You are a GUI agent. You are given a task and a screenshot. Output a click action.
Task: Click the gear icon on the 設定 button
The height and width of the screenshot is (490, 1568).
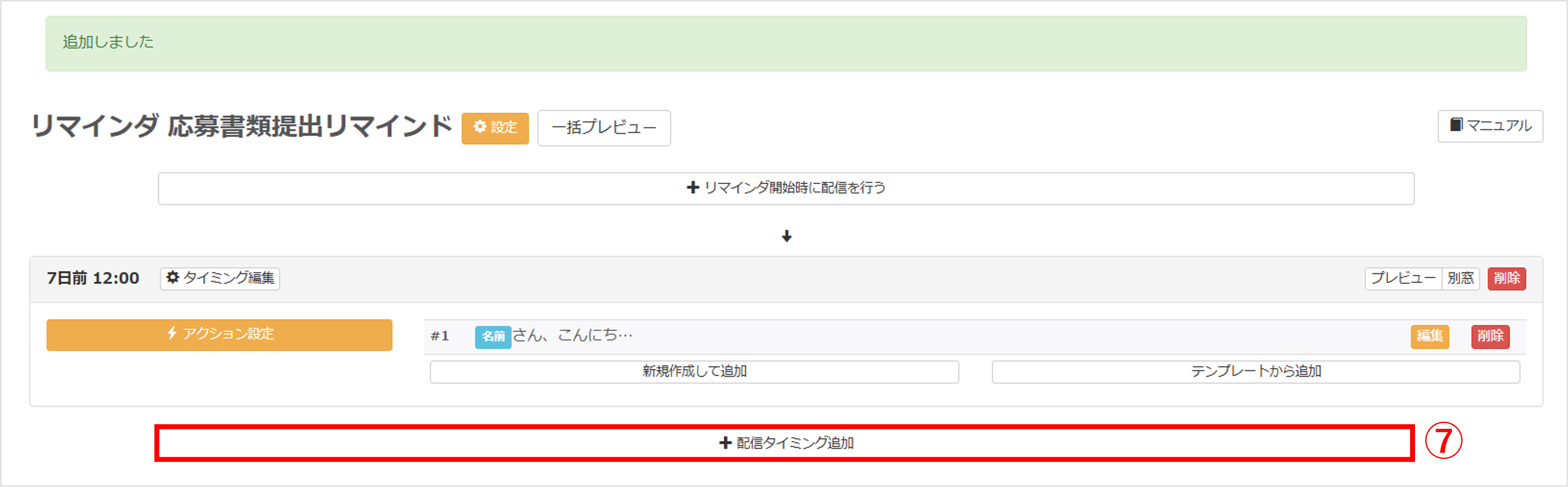[x=480, y=128]
